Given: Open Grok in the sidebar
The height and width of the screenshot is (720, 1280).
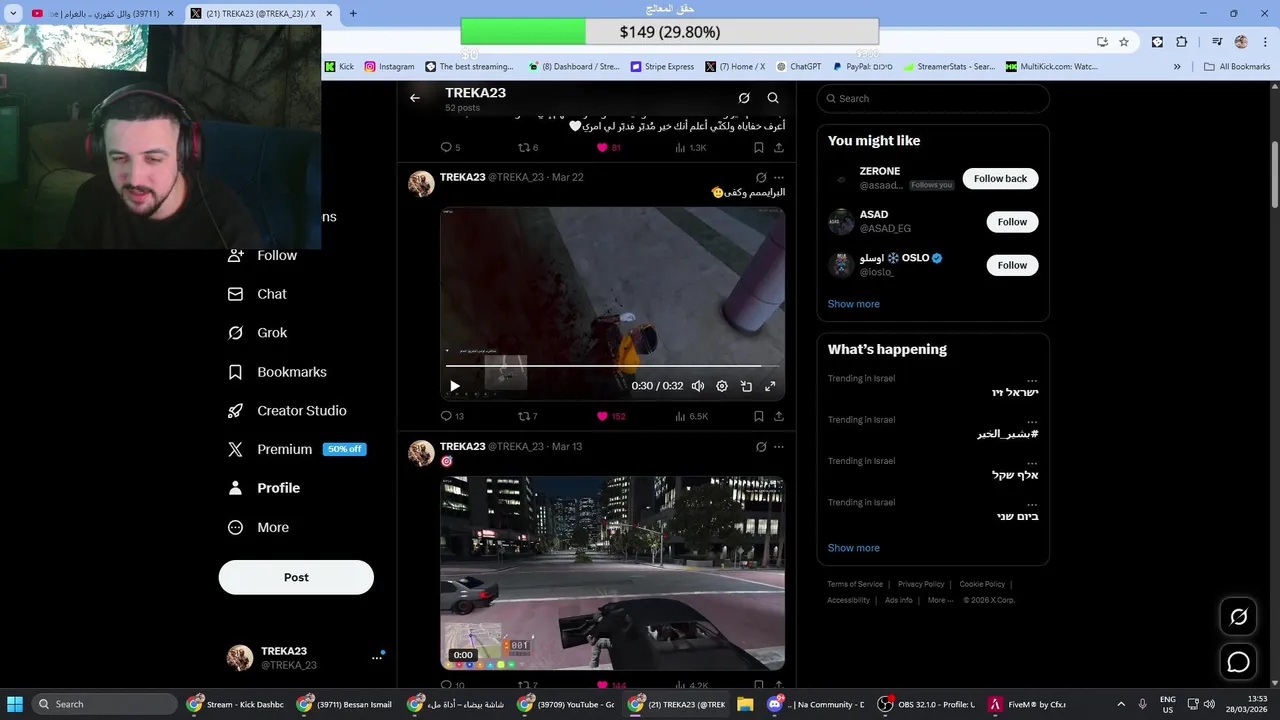Looking at the screenshot, I should point(257,333).
